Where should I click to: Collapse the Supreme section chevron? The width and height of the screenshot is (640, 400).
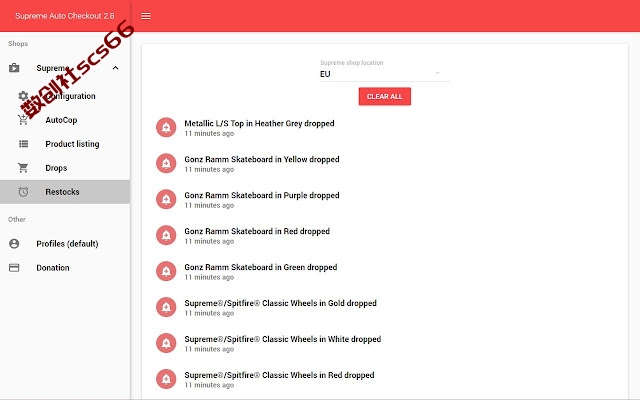pyautogui.click(x=116, y=68)
